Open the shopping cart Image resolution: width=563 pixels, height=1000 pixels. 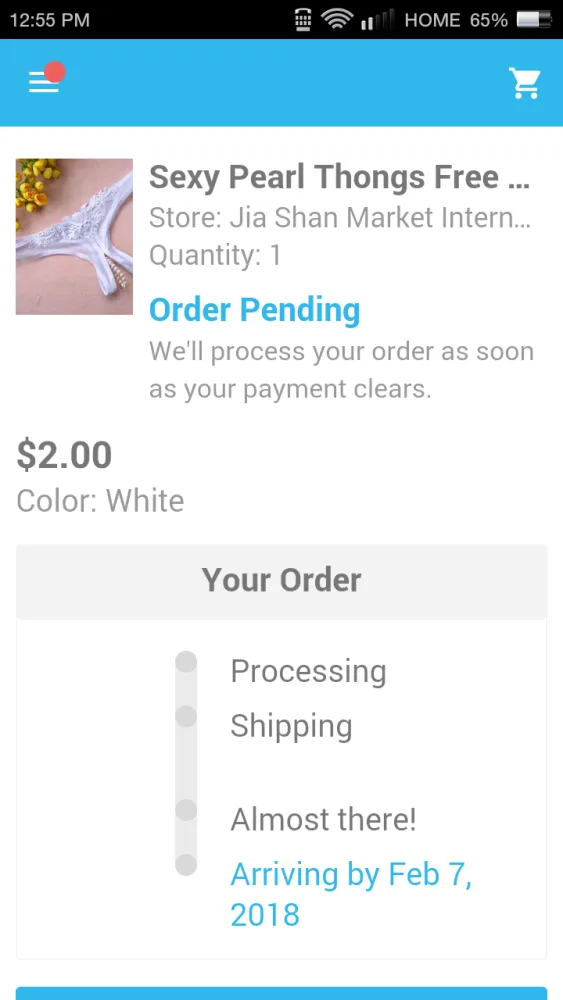(x=525, y=83)
